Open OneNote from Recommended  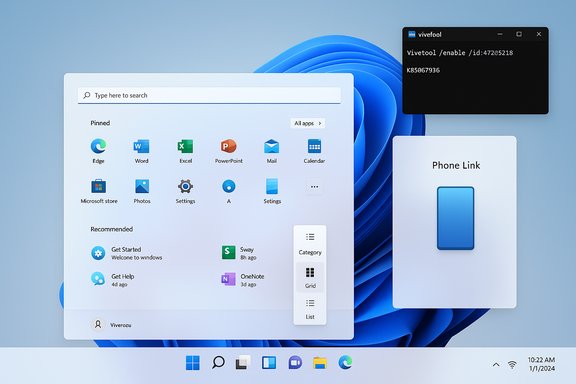click(x=243, y=280)
